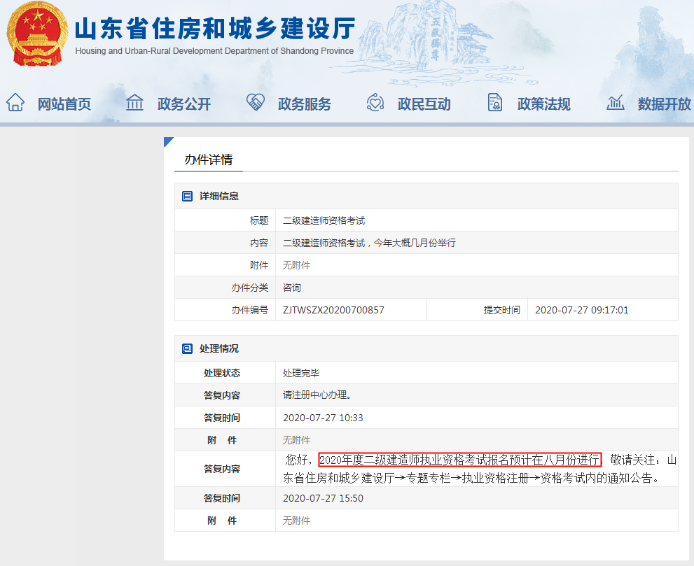The width and height of the screenshot is (694, 566).
Task: Click the house icon beside 网站首页
Action: click(x=15, y=103)
